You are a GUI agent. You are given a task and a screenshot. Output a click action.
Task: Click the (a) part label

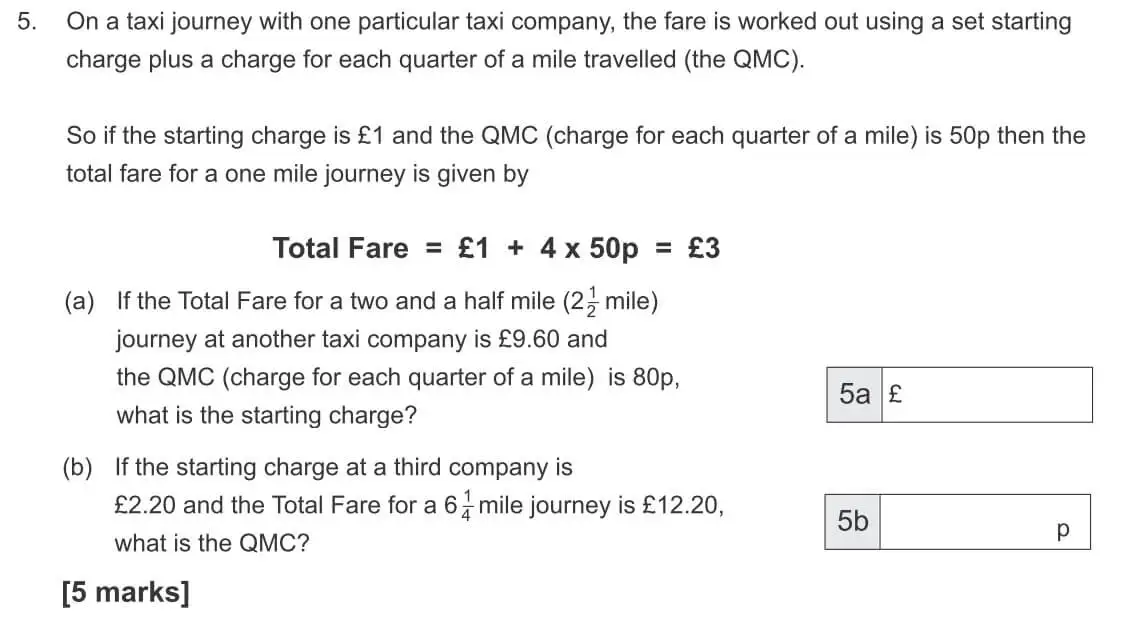[x=79, y=301]
